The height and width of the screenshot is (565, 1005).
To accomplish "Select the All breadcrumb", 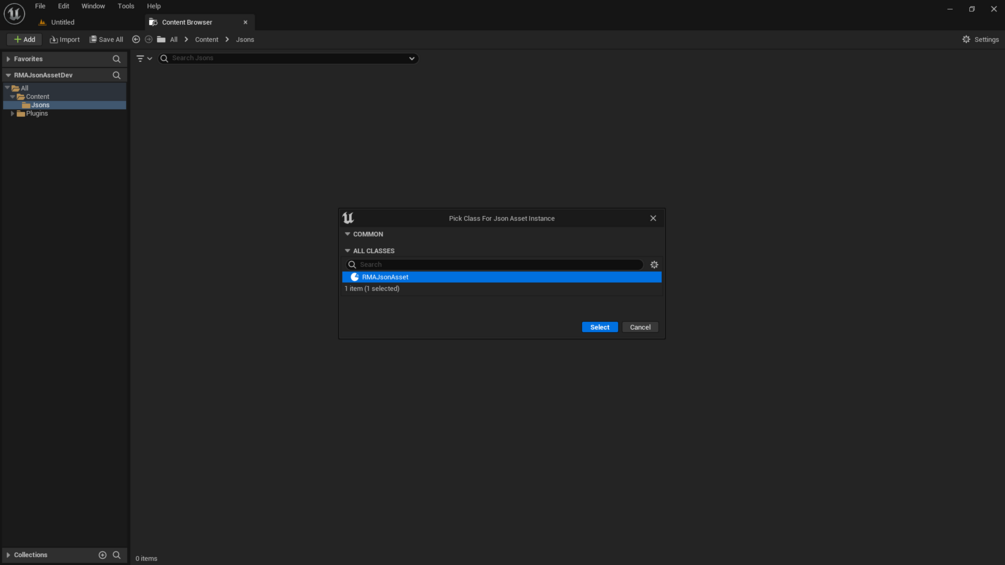I will [x=174, y=40].
